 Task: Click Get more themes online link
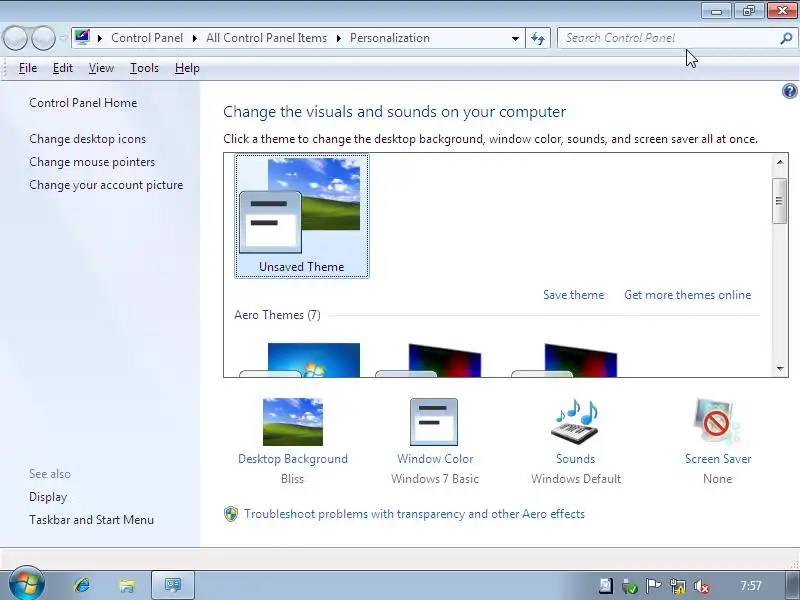[x=687, y=295]
